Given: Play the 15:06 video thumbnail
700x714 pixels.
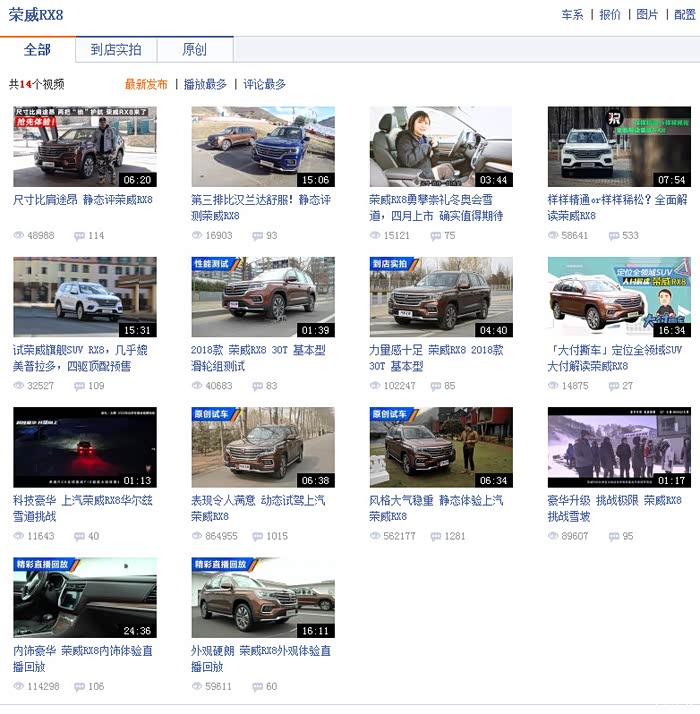Looking at the screenshot, I should coord(263,147).
